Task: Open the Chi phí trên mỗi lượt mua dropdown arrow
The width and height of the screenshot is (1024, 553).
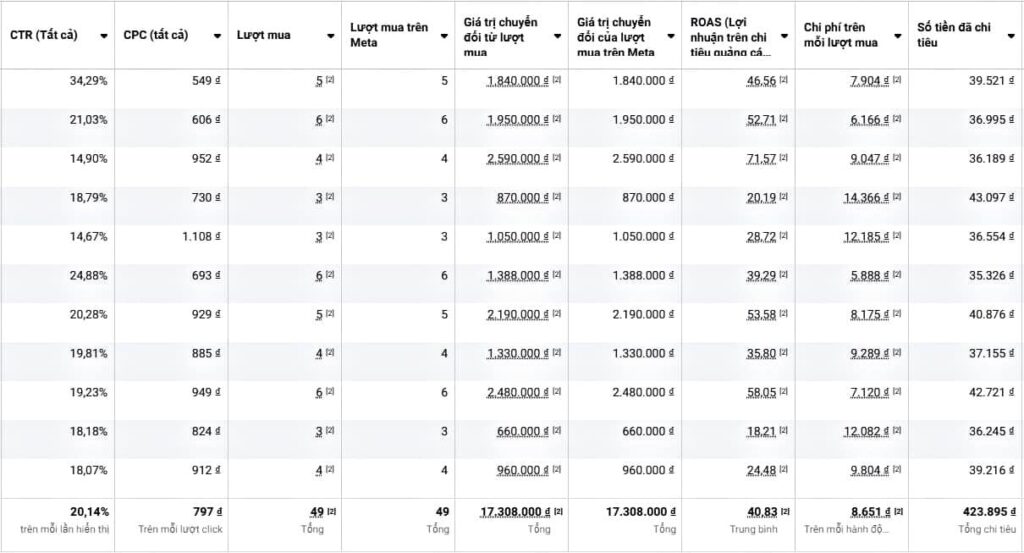Action: tap(897, 36)
